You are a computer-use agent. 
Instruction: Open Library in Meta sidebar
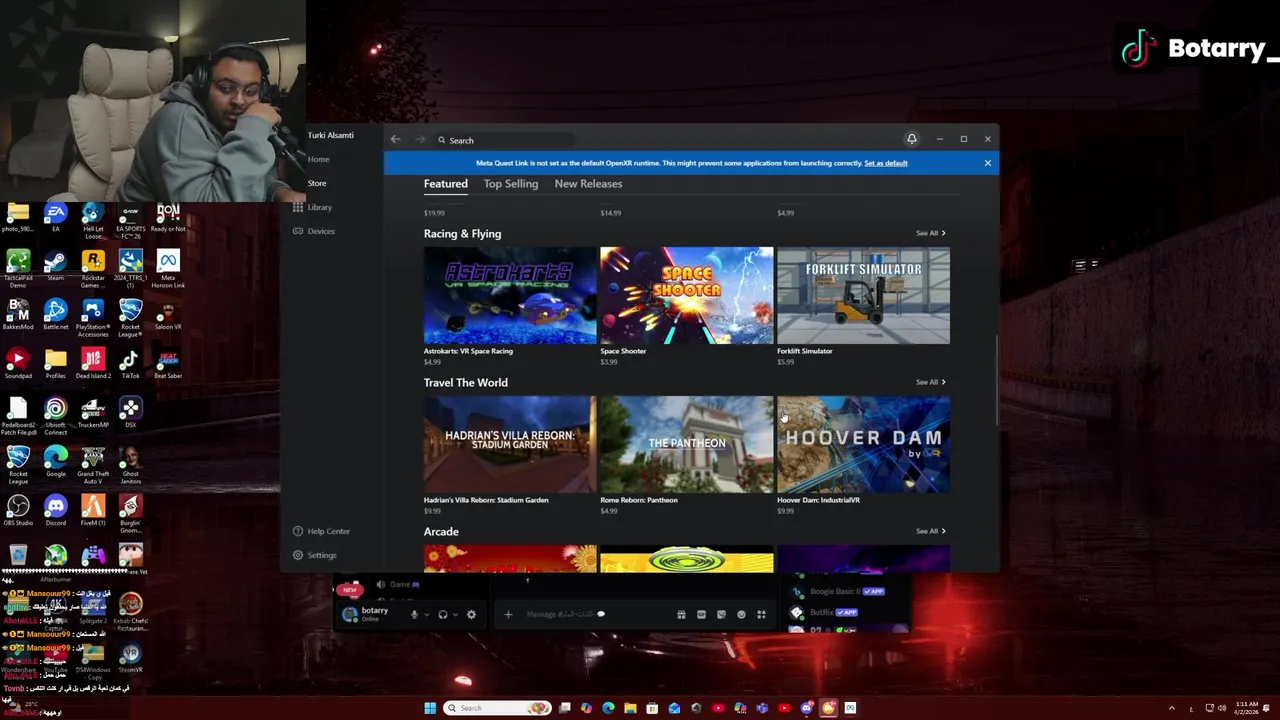[x=313, y=207]
